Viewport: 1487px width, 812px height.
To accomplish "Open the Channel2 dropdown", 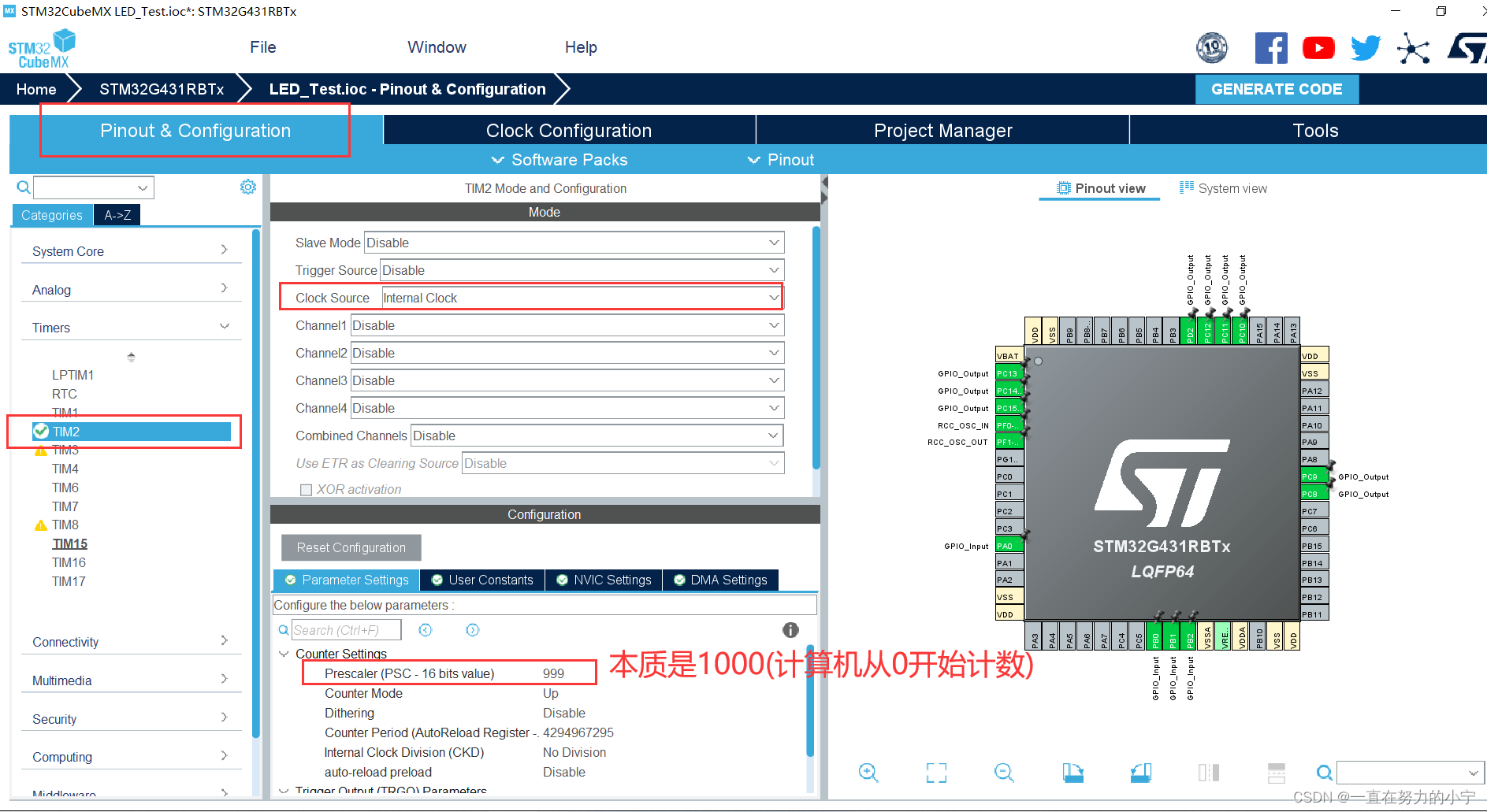I will click(x=567, y=353).
